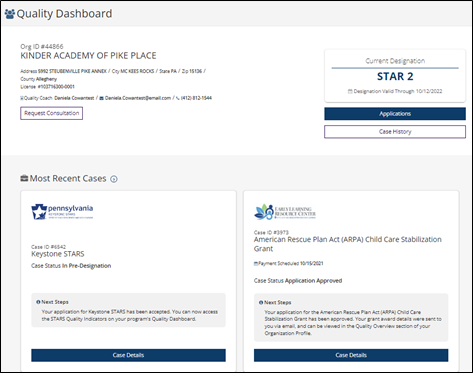Click the STAR 2 designation text

[395, 76]
